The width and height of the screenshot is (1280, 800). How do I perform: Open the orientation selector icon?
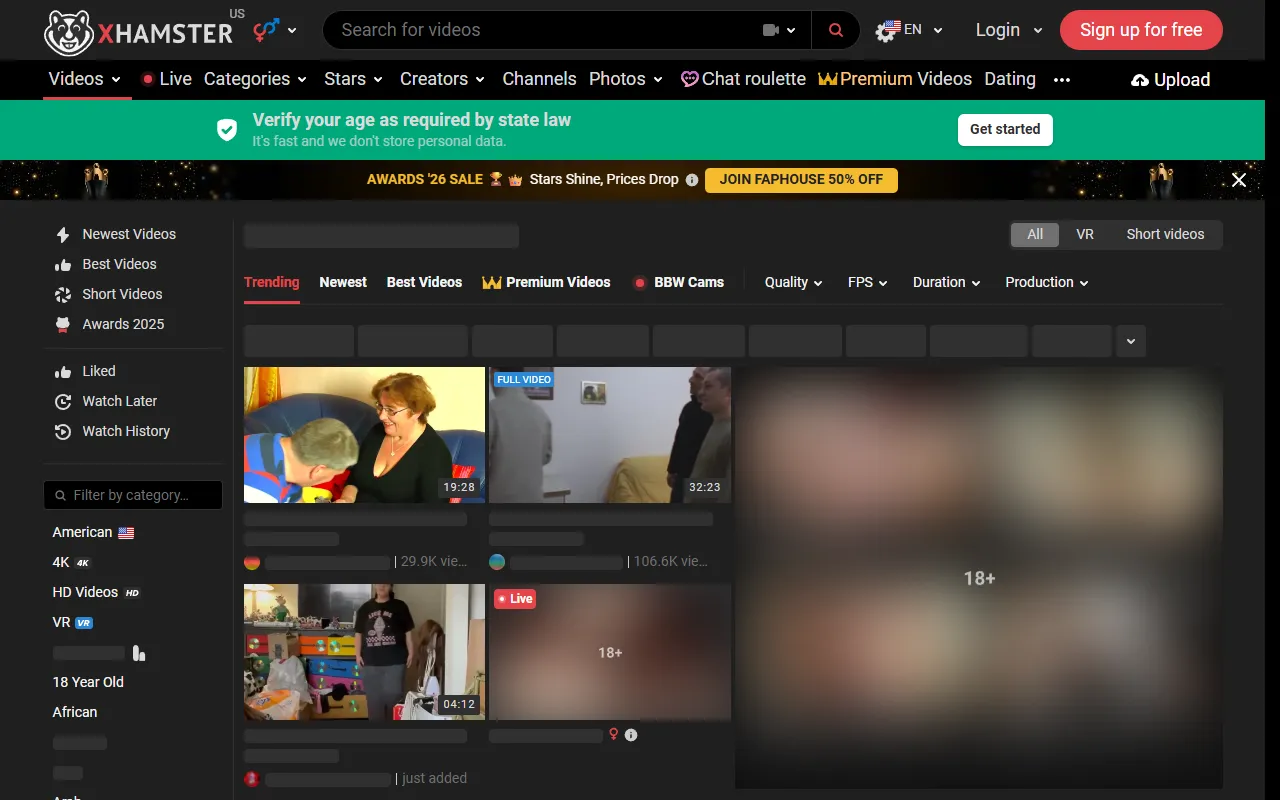[274, 30]
